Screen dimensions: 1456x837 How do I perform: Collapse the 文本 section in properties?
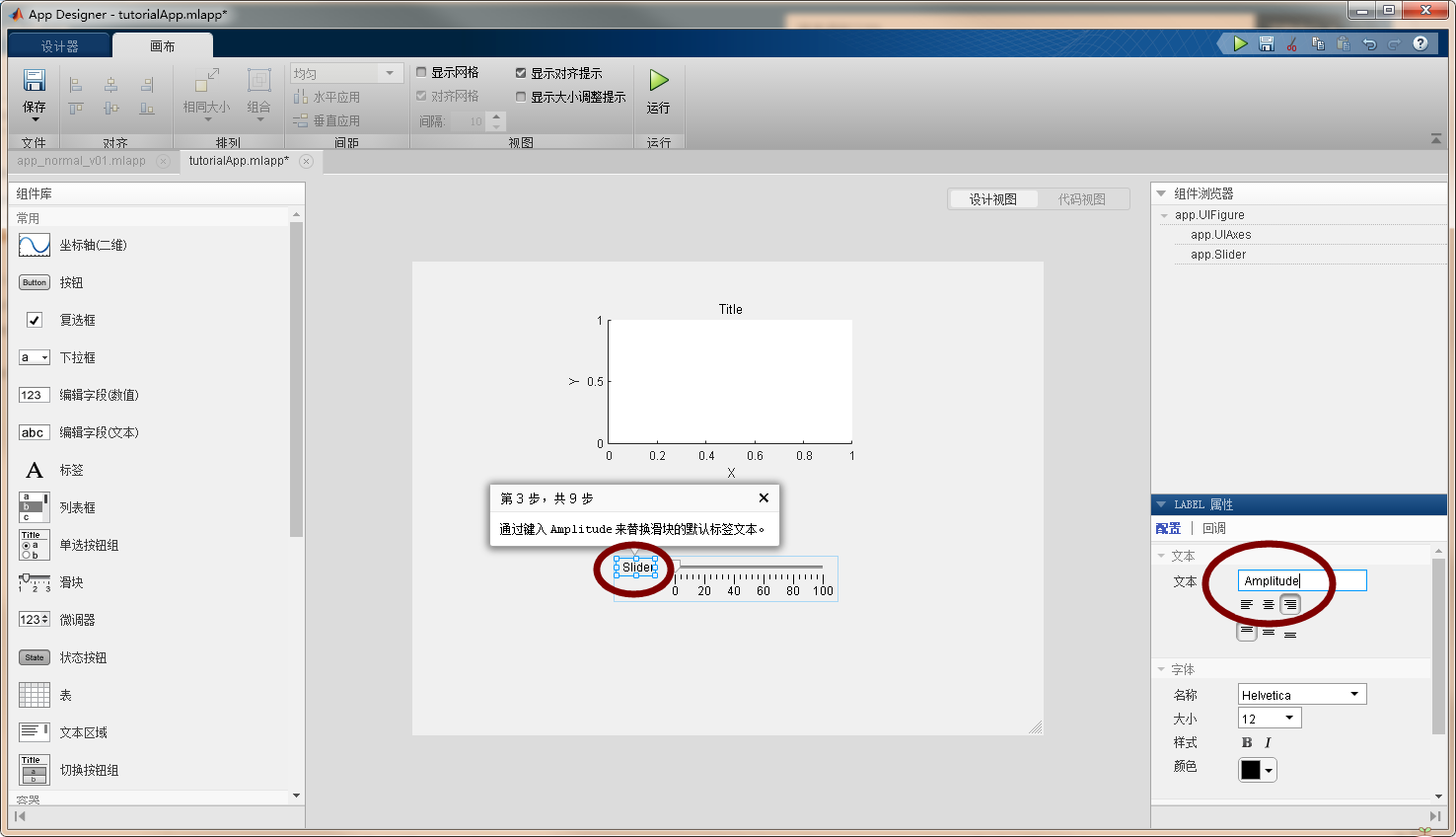[x=1162, y=556]
